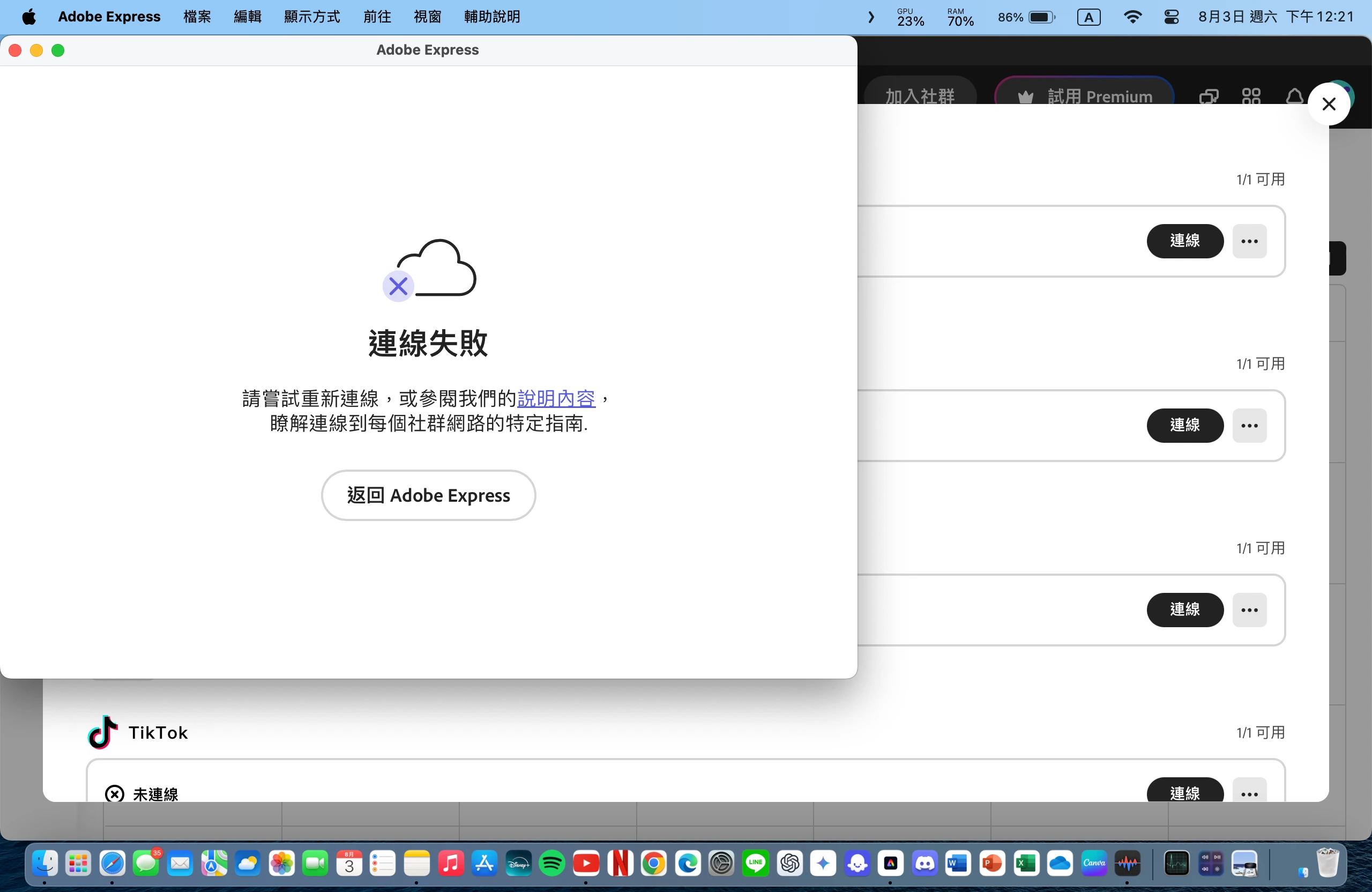
Task: Open the notification bell icon
Action: click(1294, 96)
